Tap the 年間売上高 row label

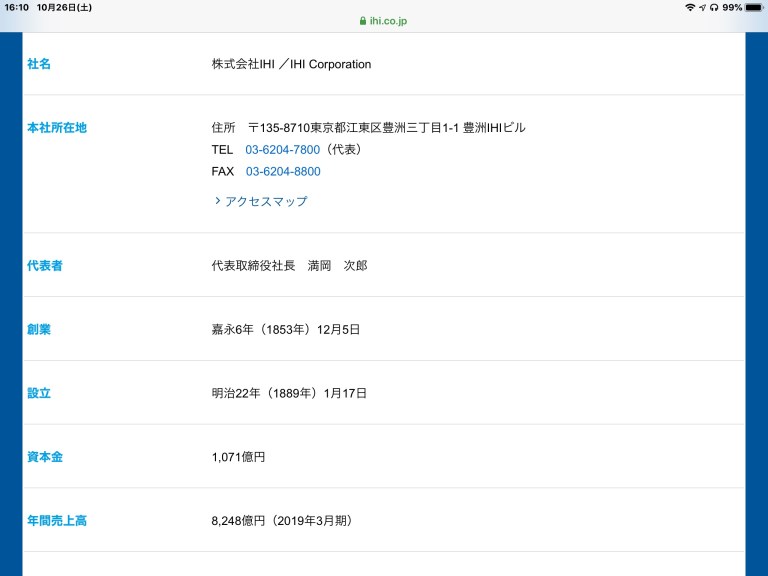pos(57,521)
